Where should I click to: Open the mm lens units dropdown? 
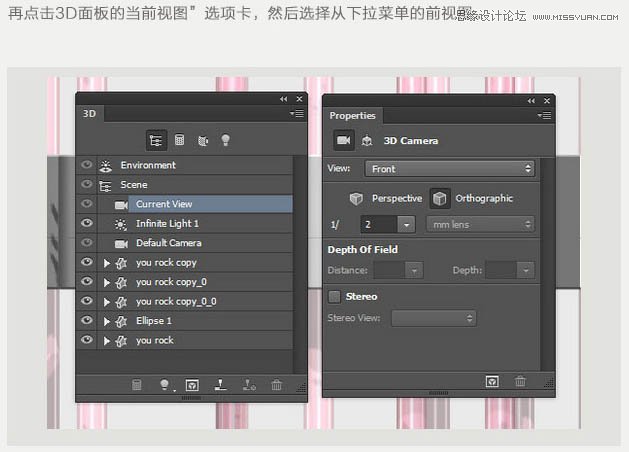click(480, 225)
